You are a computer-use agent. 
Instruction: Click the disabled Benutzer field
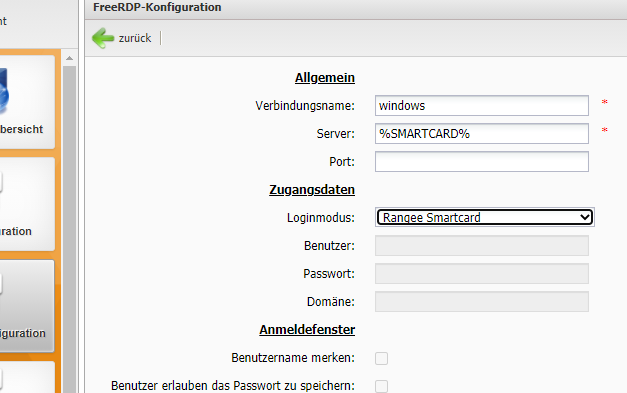(481, 245)
